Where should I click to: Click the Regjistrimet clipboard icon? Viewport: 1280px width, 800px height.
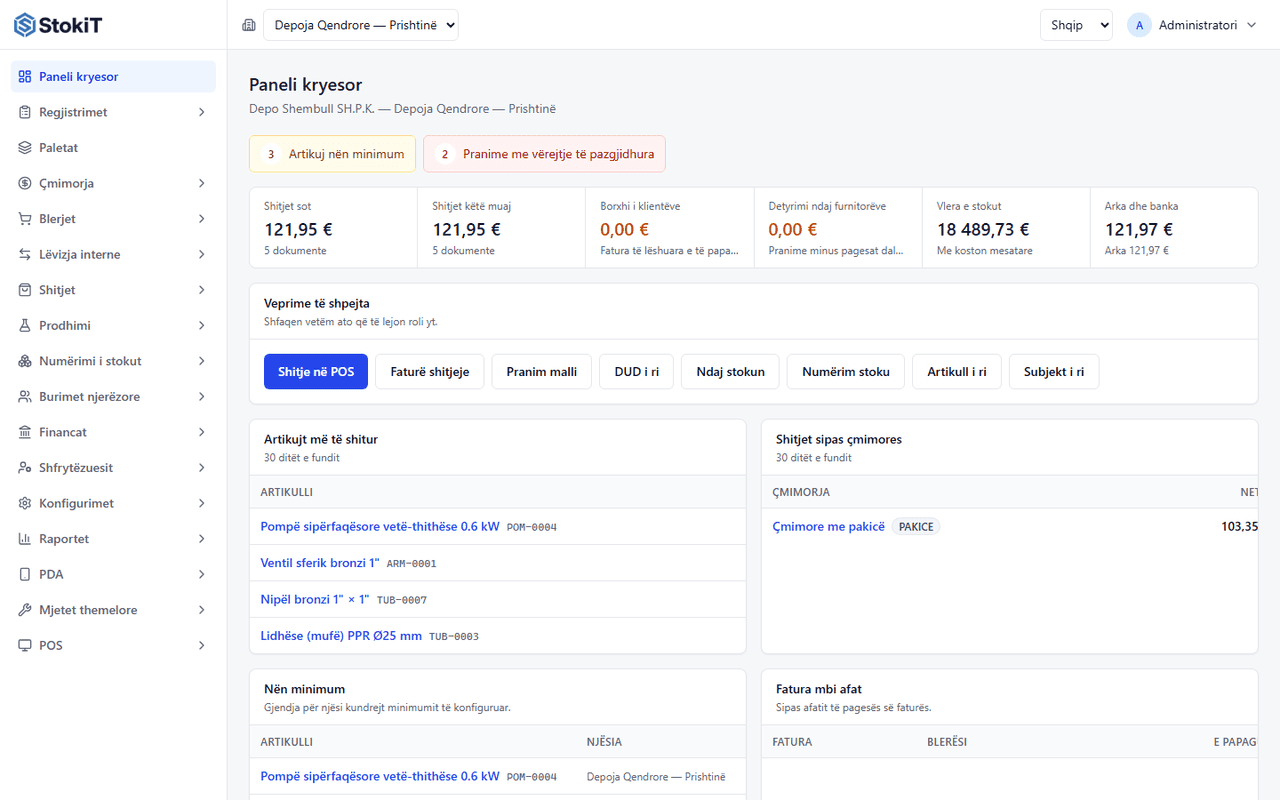25,112
